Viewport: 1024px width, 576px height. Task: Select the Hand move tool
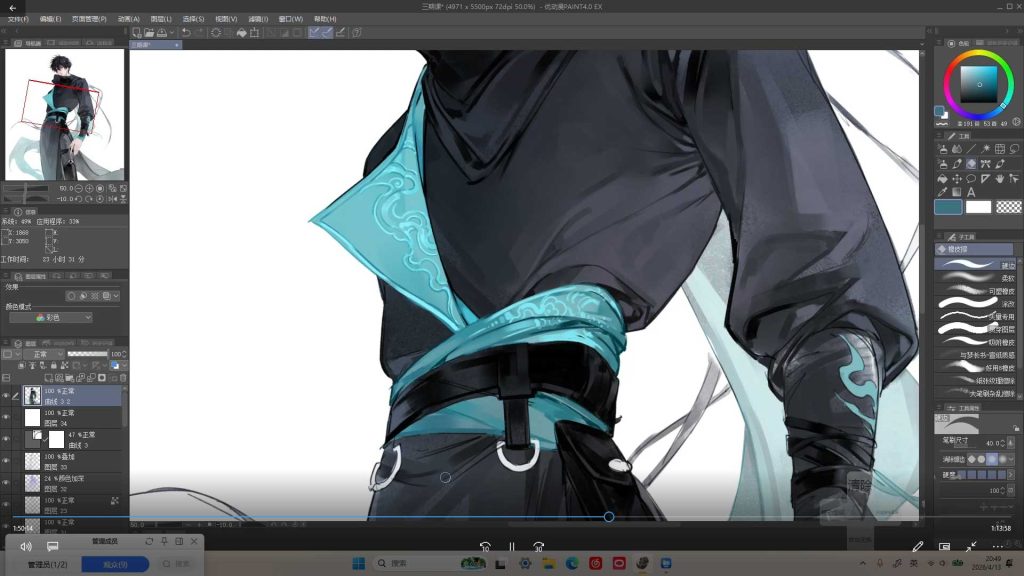1000,178
